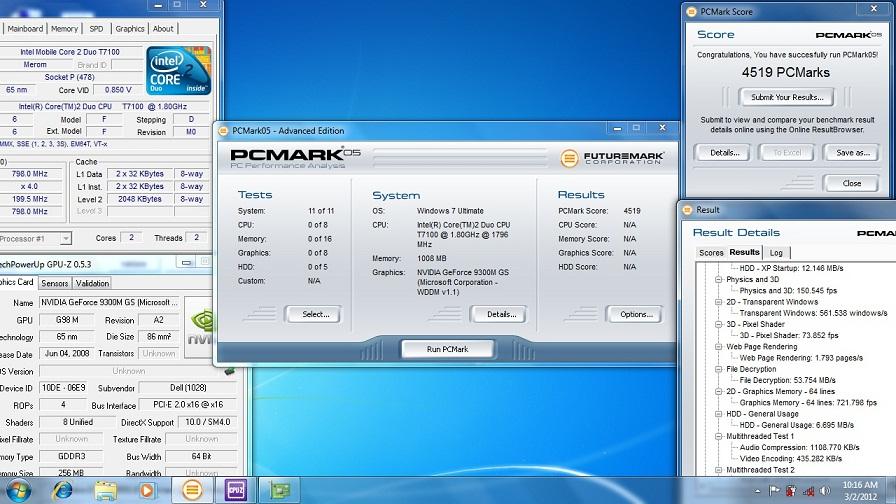Open Options... under Results
This screenshot has width=896, height=504.
tap(636, 314)
